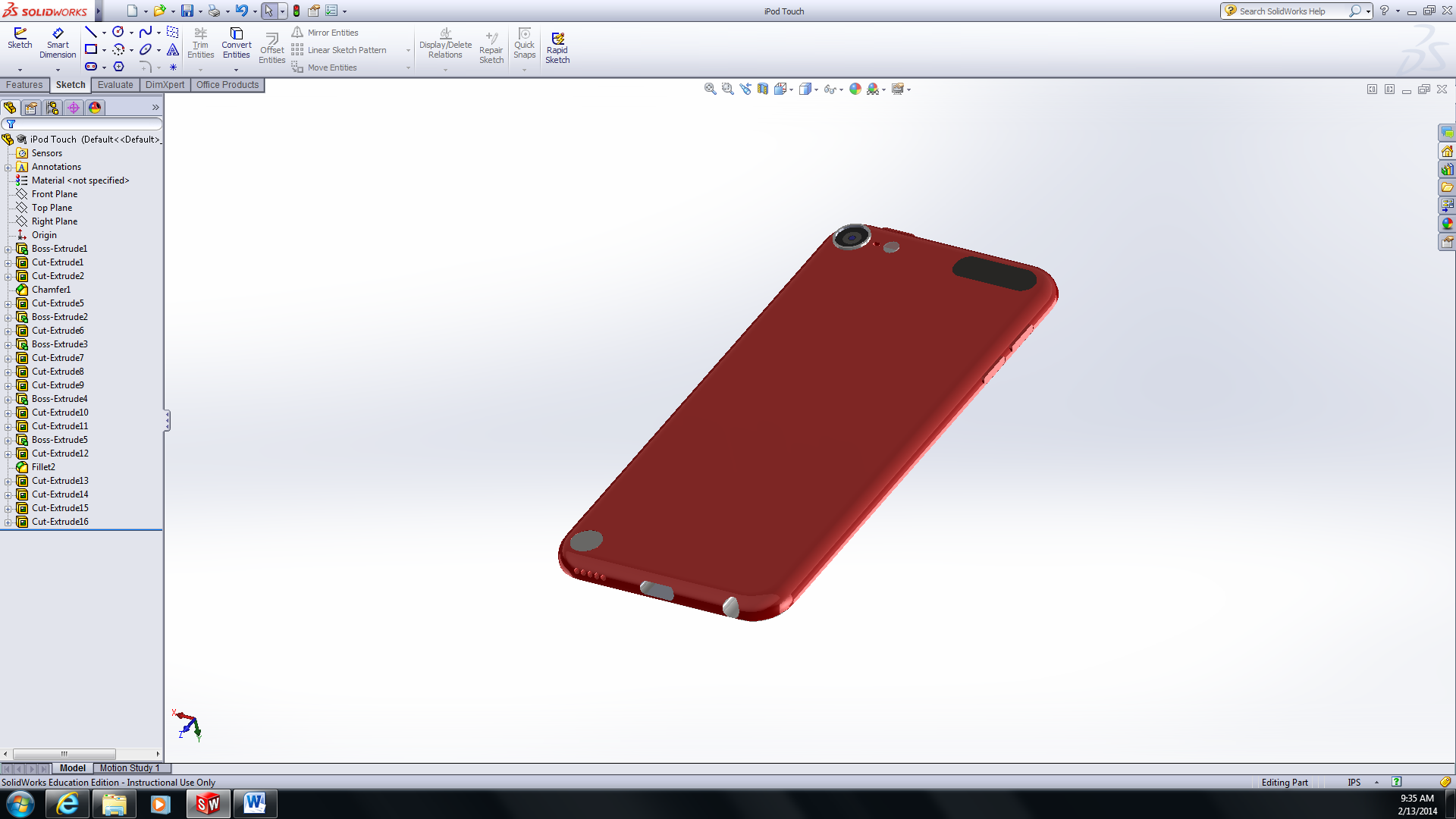The width and height of the screenshot is (1456, 819).
Task: Switch to the Features tab
Action: pyautogui.click(x=24, y=85)
